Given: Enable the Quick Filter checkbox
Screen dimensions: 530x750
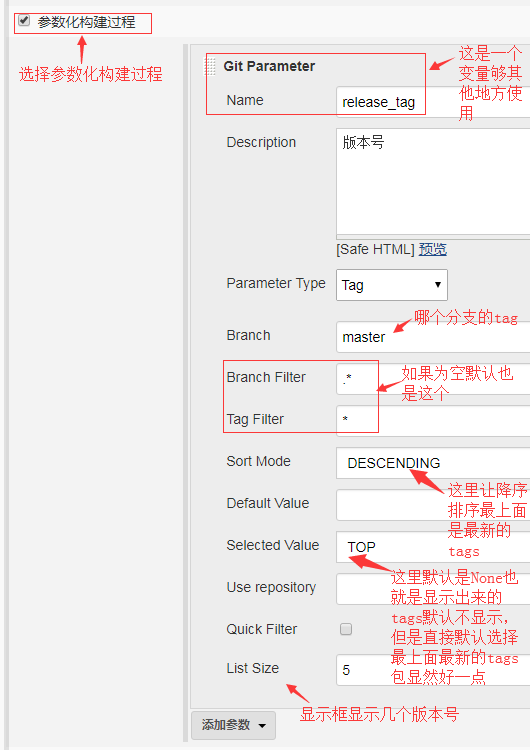Looking at the screenshot, I should coord(346,629).
